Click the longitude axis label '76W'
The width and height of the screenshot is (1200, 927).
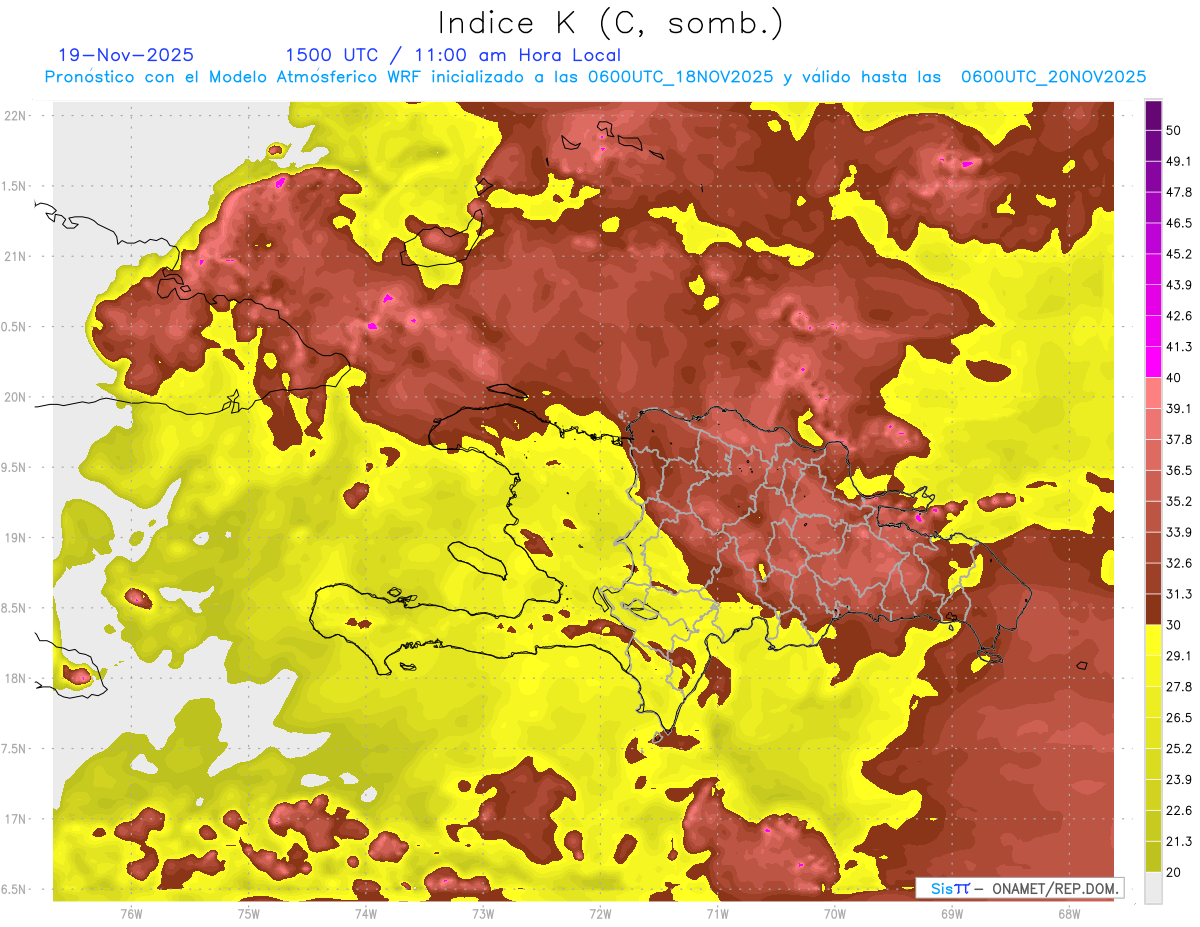131,913
